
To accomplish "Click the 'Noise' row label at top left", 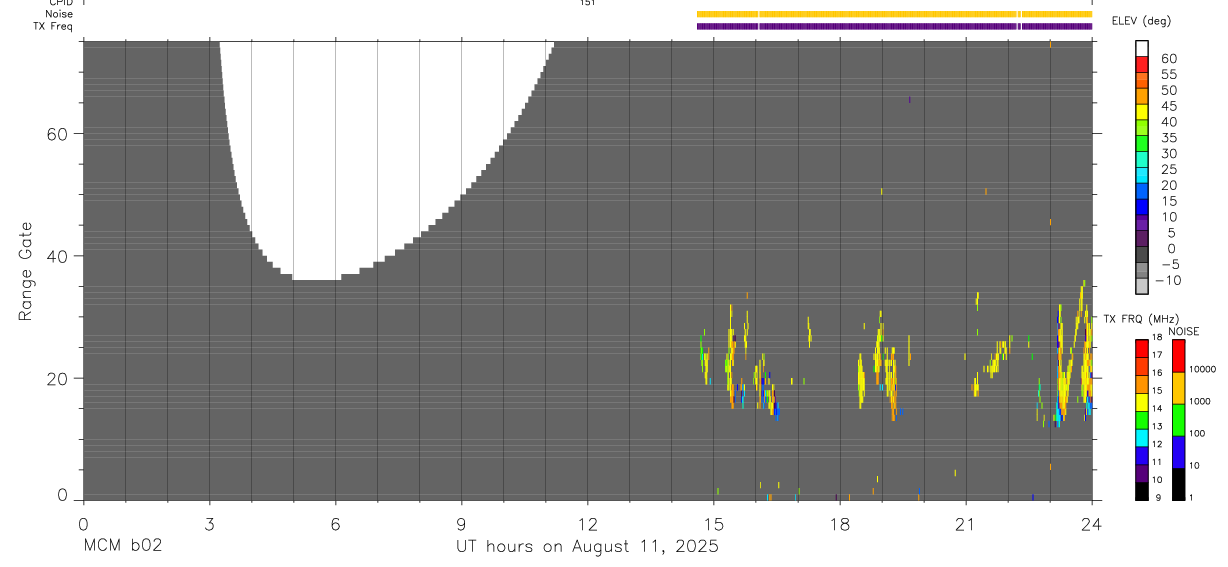I will [x=59, y=14].
